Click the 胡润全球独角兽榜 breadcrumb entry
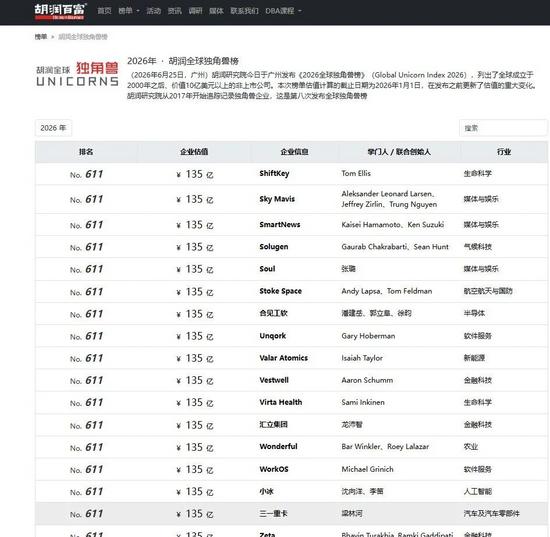 click(83, 36)
